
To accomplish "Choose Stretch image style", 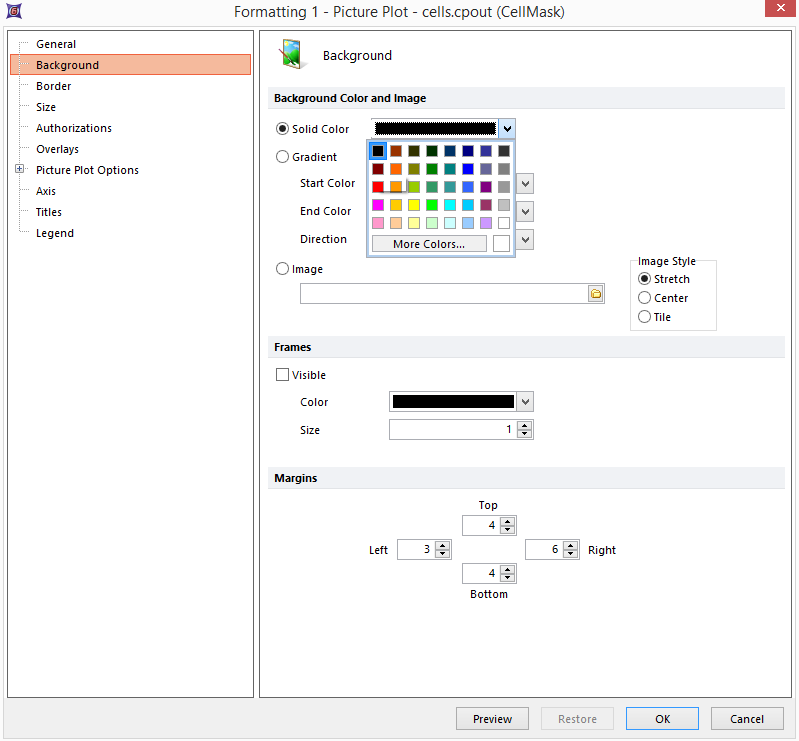I will [x=644, y=279].
